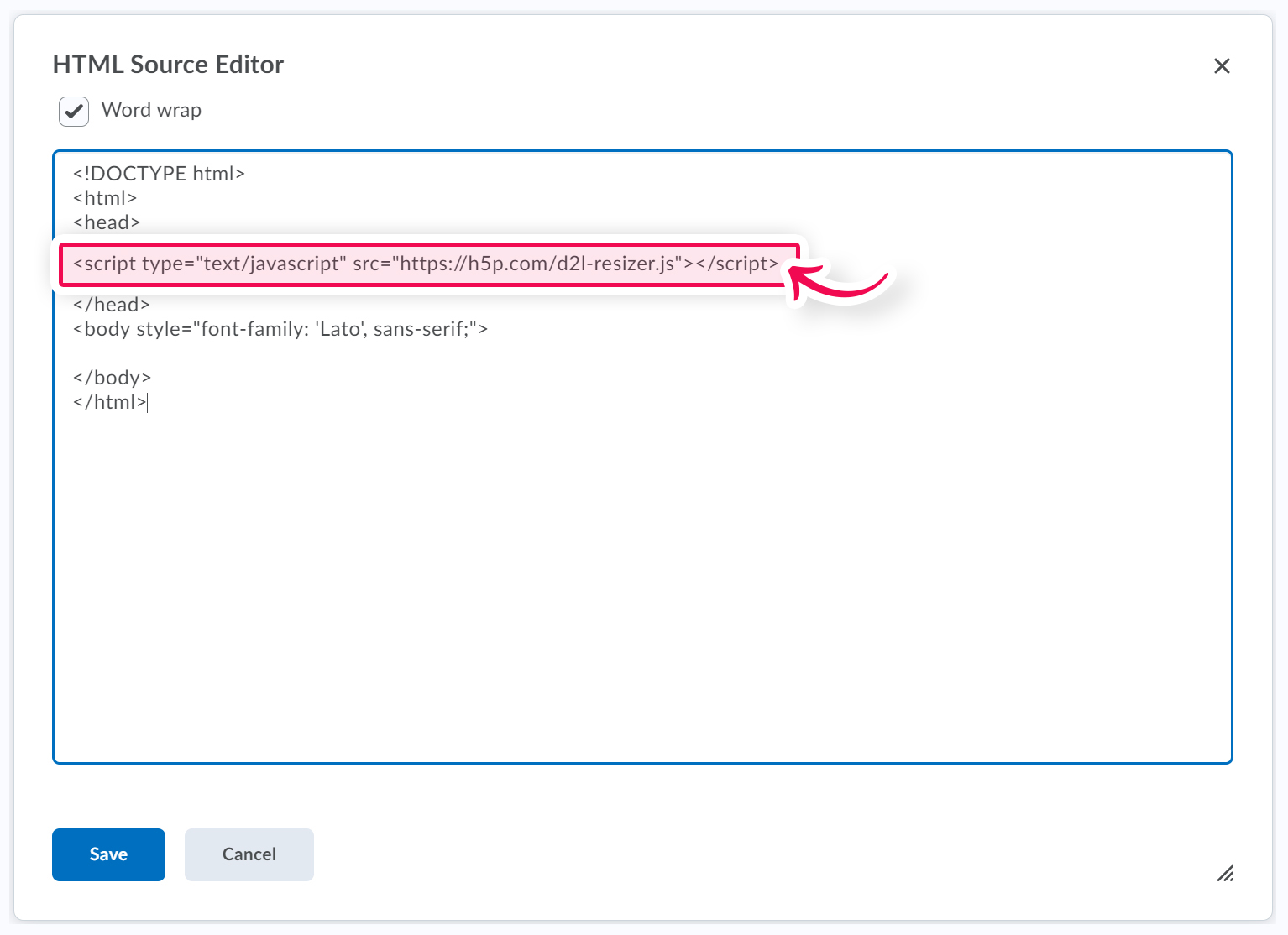Close the HTML Source Editor dialog
The image size is (1288, 935).
(x=1222, y=66)
